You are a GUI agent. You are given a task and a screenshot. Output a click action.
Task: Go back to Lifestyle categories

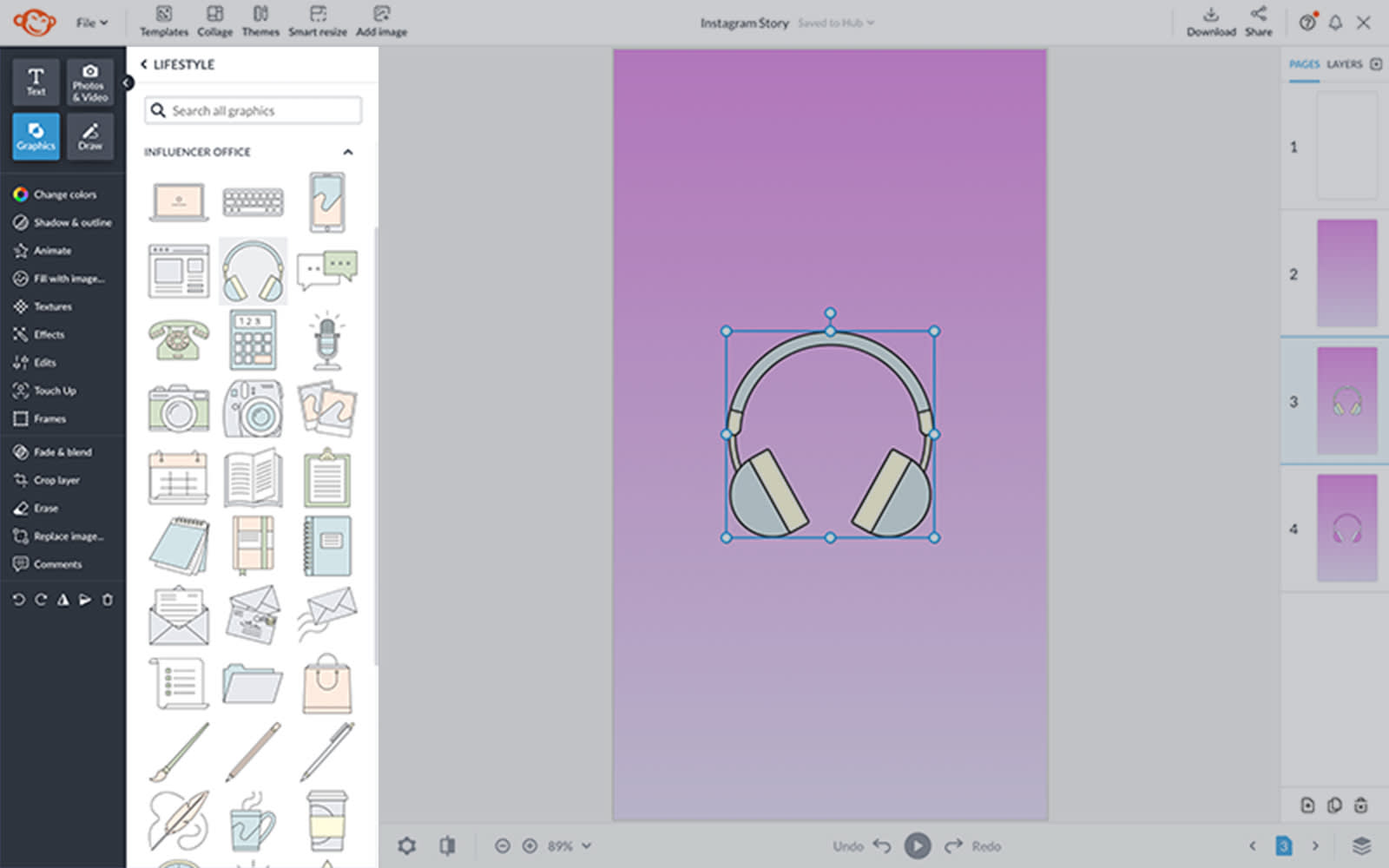(144, 64)
